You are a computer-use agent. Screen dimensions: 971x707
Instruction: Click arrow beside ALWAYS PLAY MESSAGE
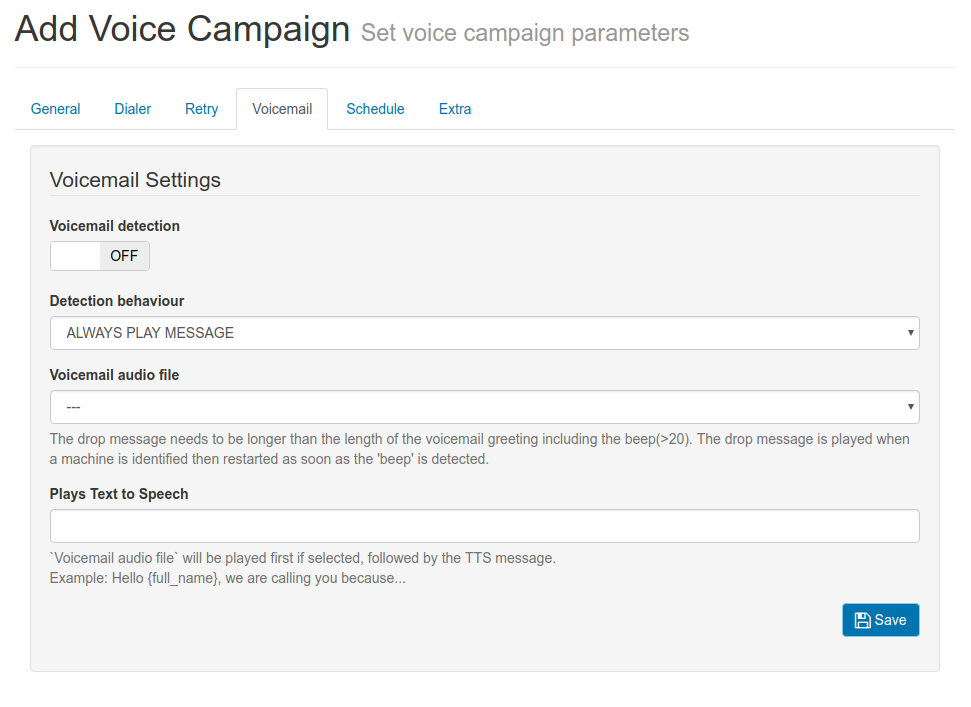[910, 332]
